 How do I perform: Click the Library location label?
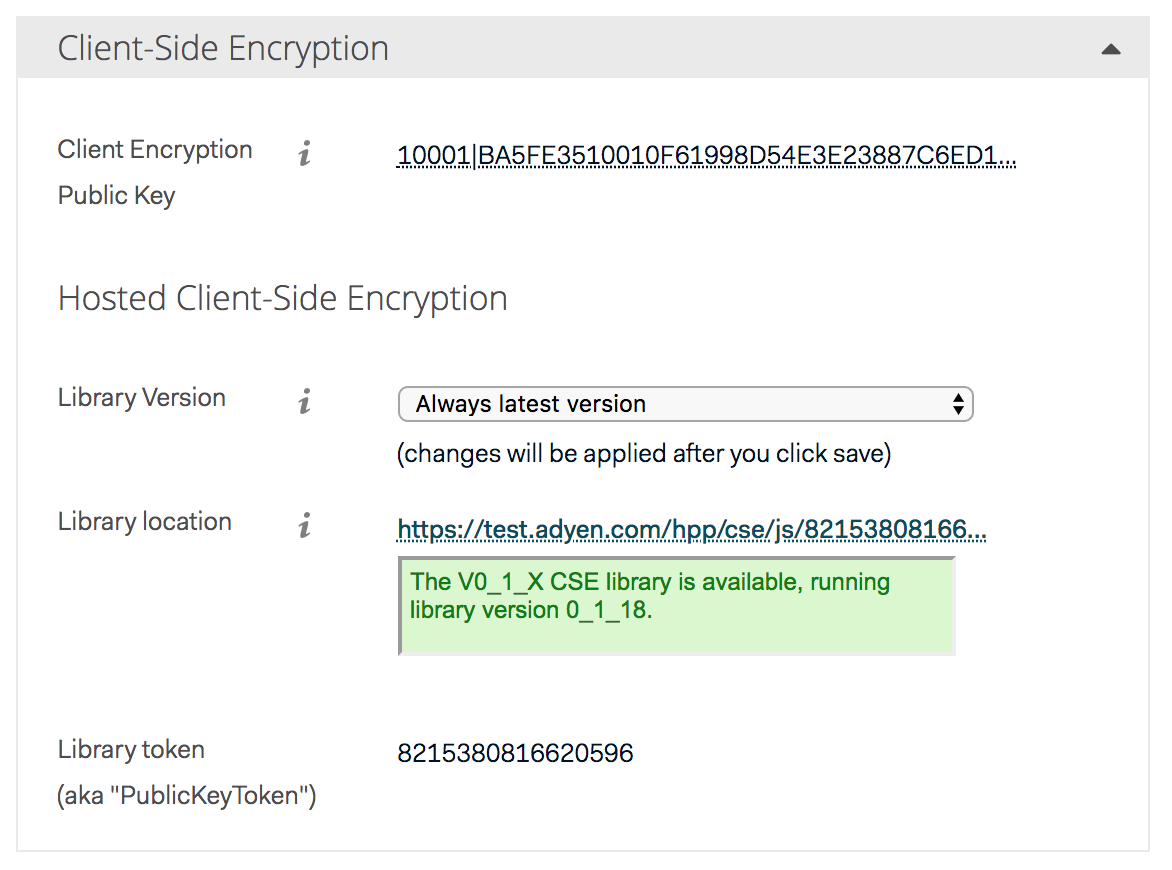145,522
